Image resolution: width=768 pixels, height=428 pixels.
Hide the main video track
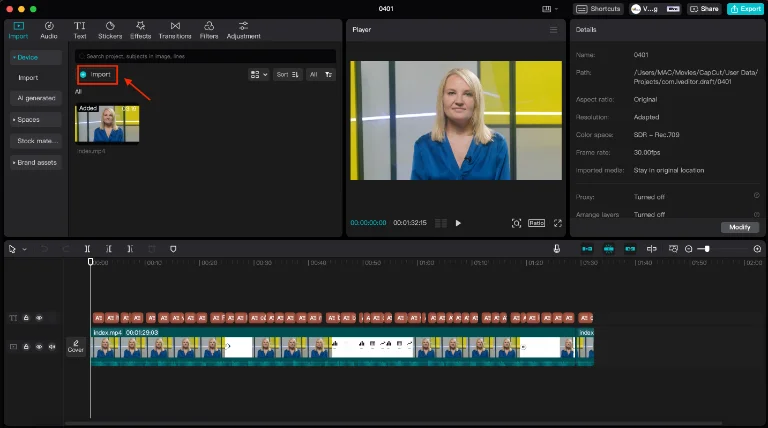pyautogui.click(x=39, y=347)
